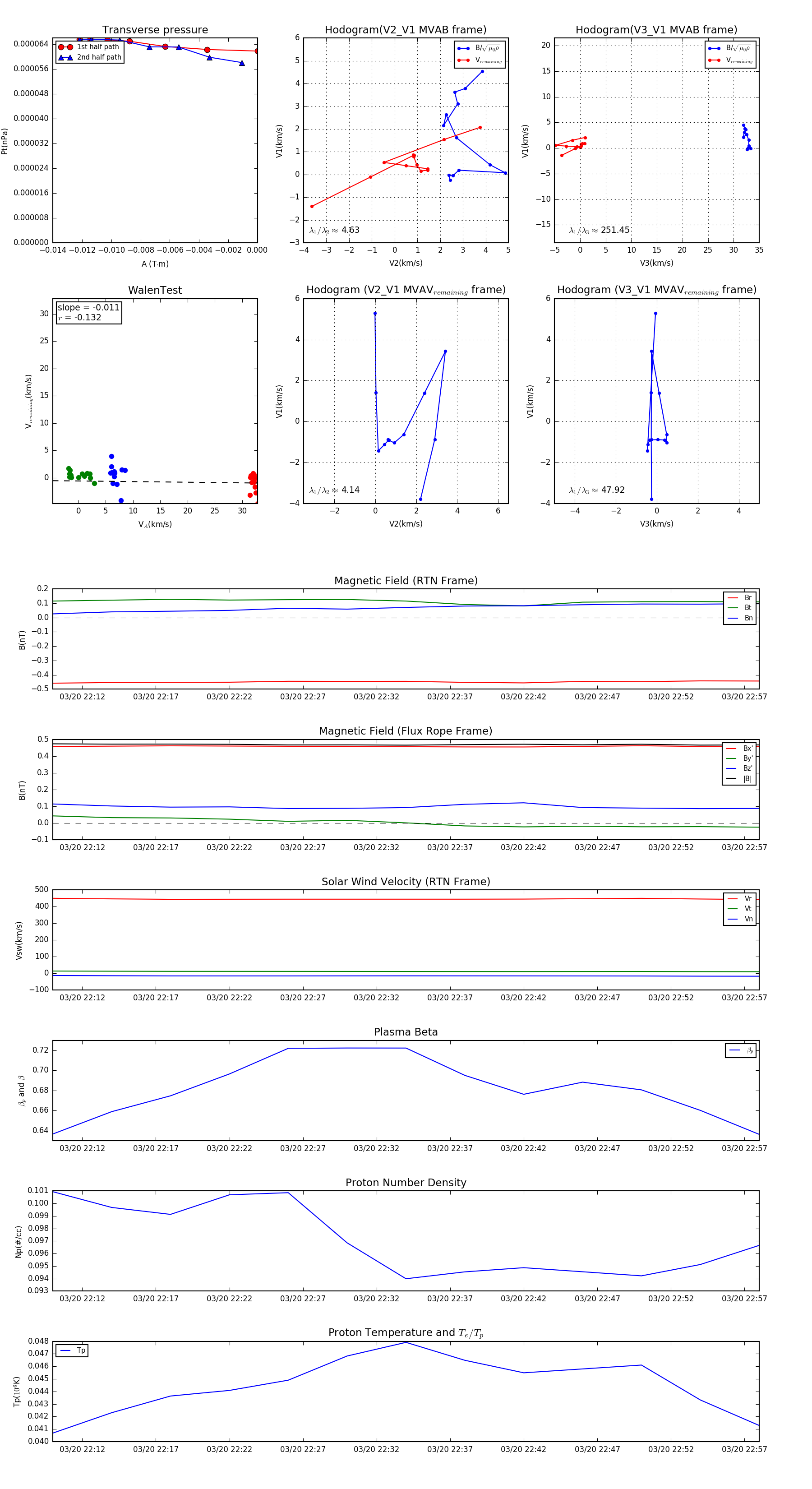Screen dimensions: 812x1489
Task: Click the "V_remaining(km/s)" y-axis label
Action: click(28, 401)
